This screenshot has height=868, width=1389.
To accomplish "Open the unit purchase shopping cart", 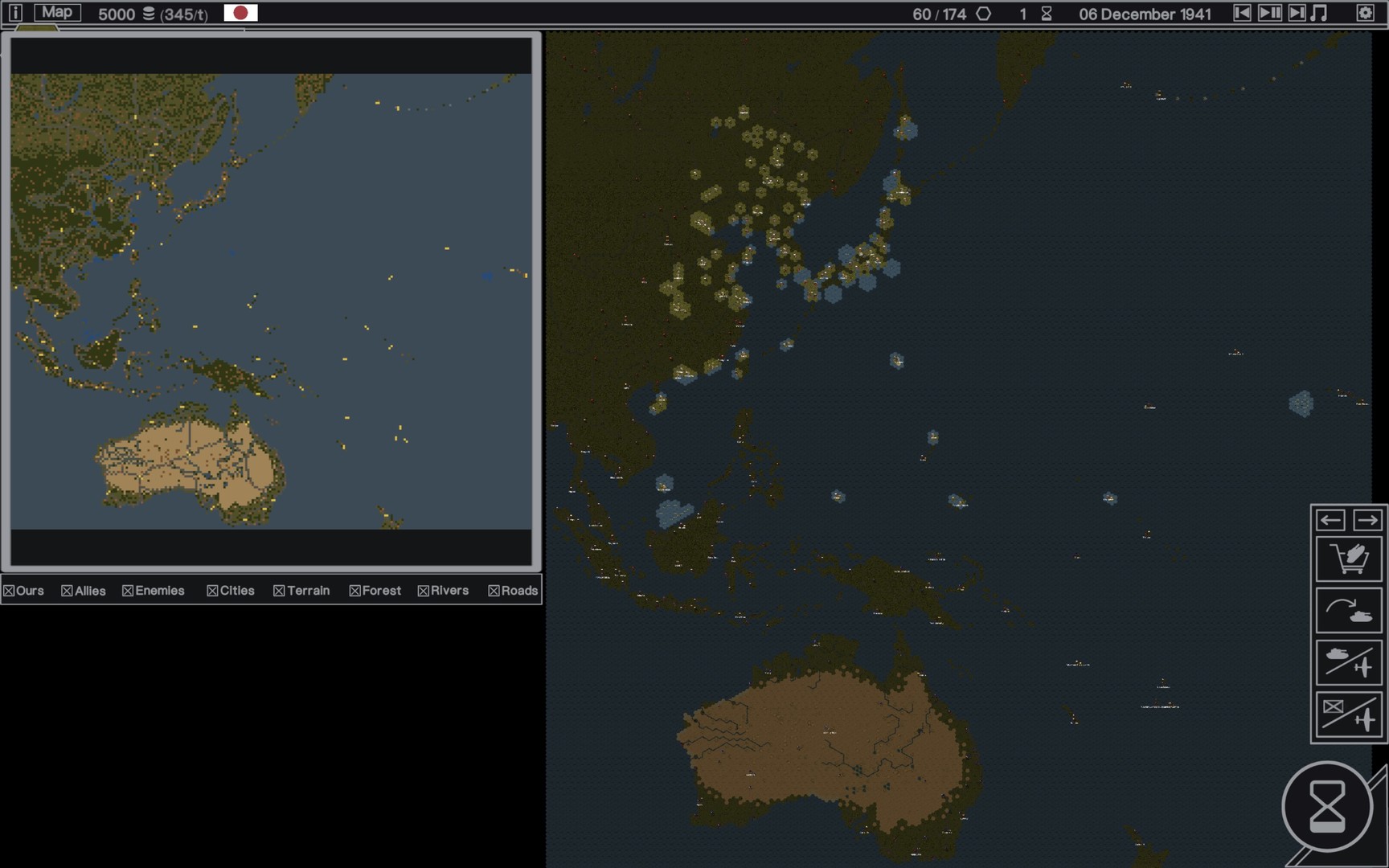I will (x=1348, y=559).
